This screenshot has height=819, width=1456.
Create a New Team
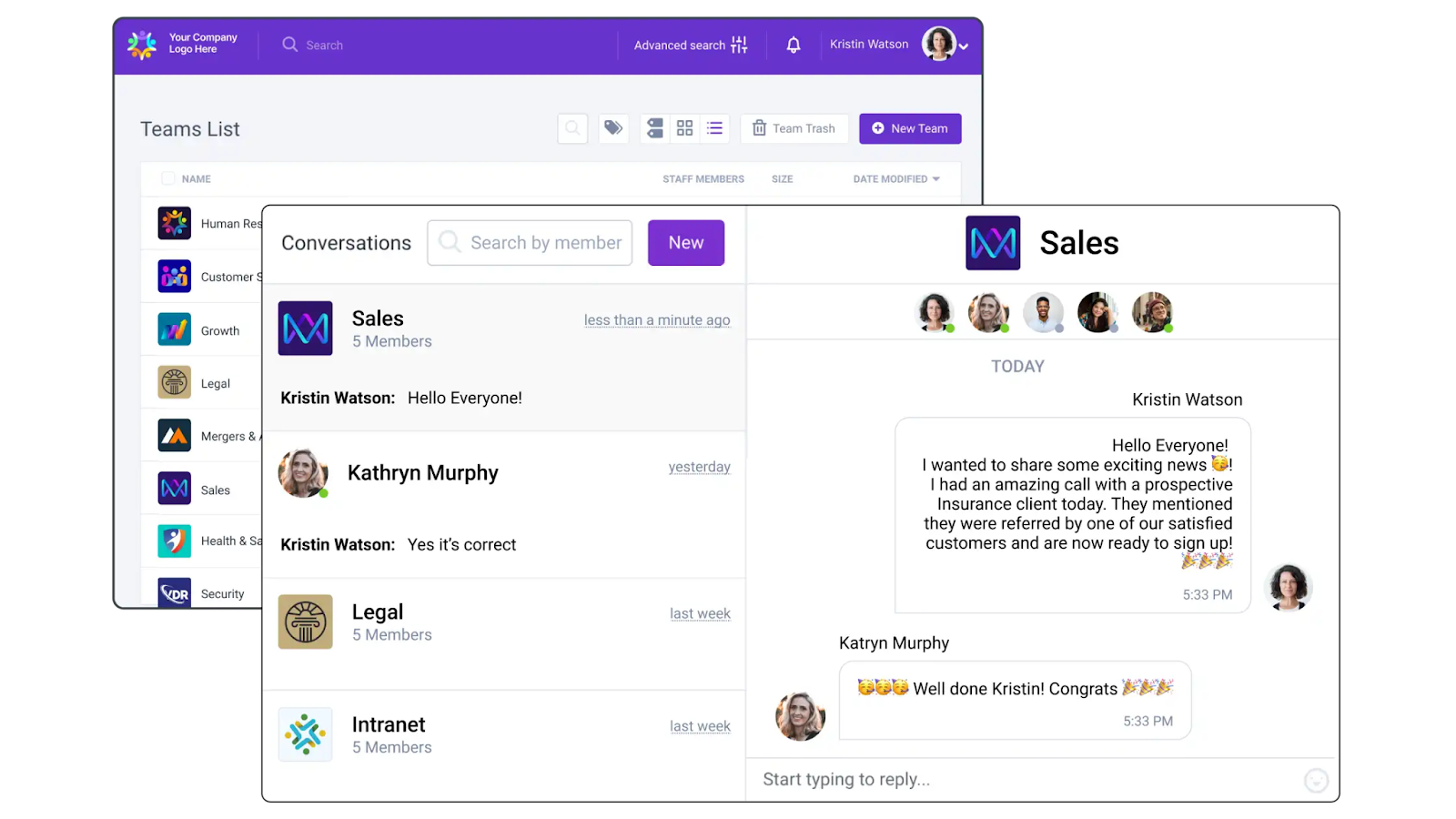click(x=909, y=128)
